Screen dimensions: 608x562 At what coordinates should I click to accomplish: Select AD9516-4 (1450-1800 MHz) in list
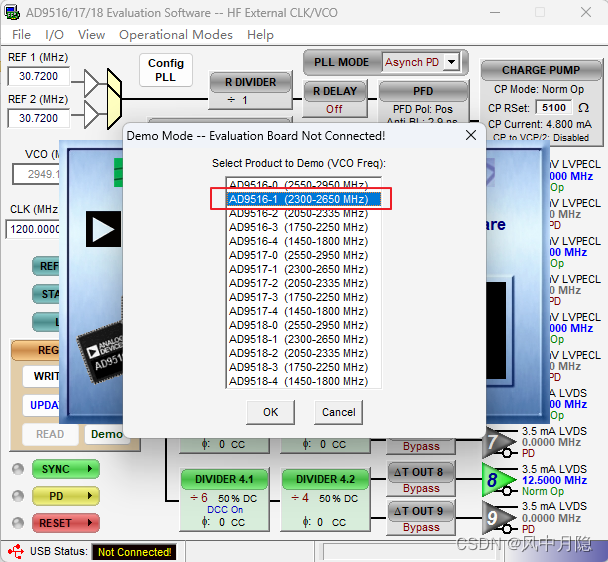click(x=304, y=241)
